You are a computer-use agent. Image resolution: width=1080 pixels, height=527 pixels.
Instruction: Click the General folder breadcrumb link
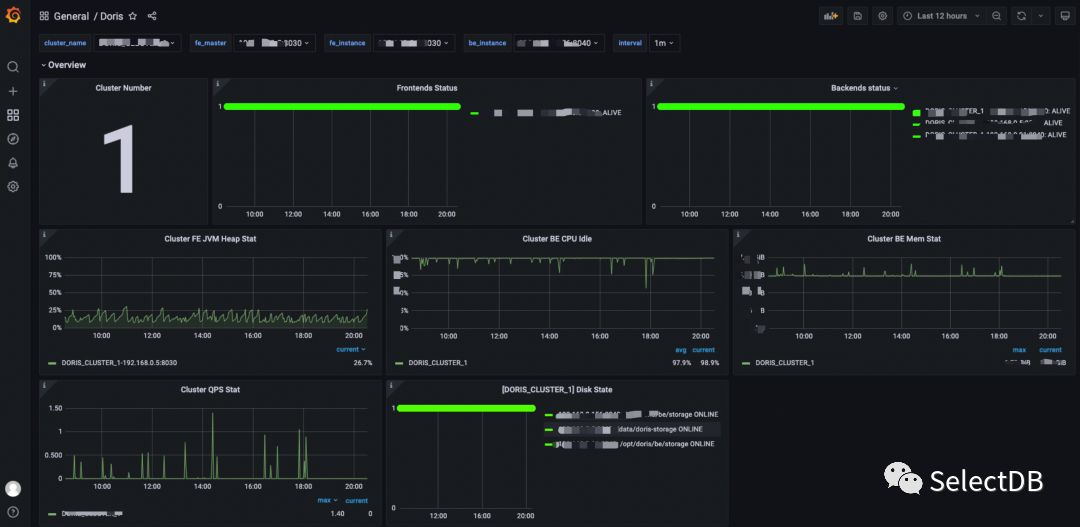pos(72,16)
